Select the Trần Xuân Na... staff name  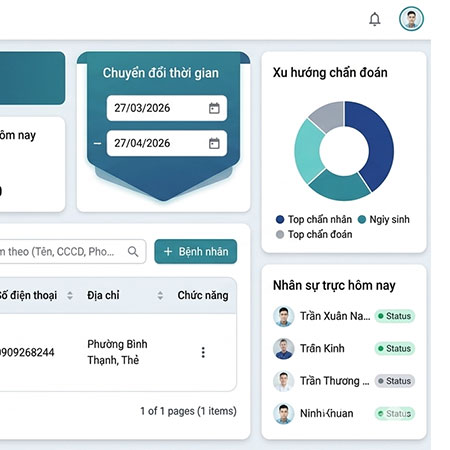pos(335,316)
